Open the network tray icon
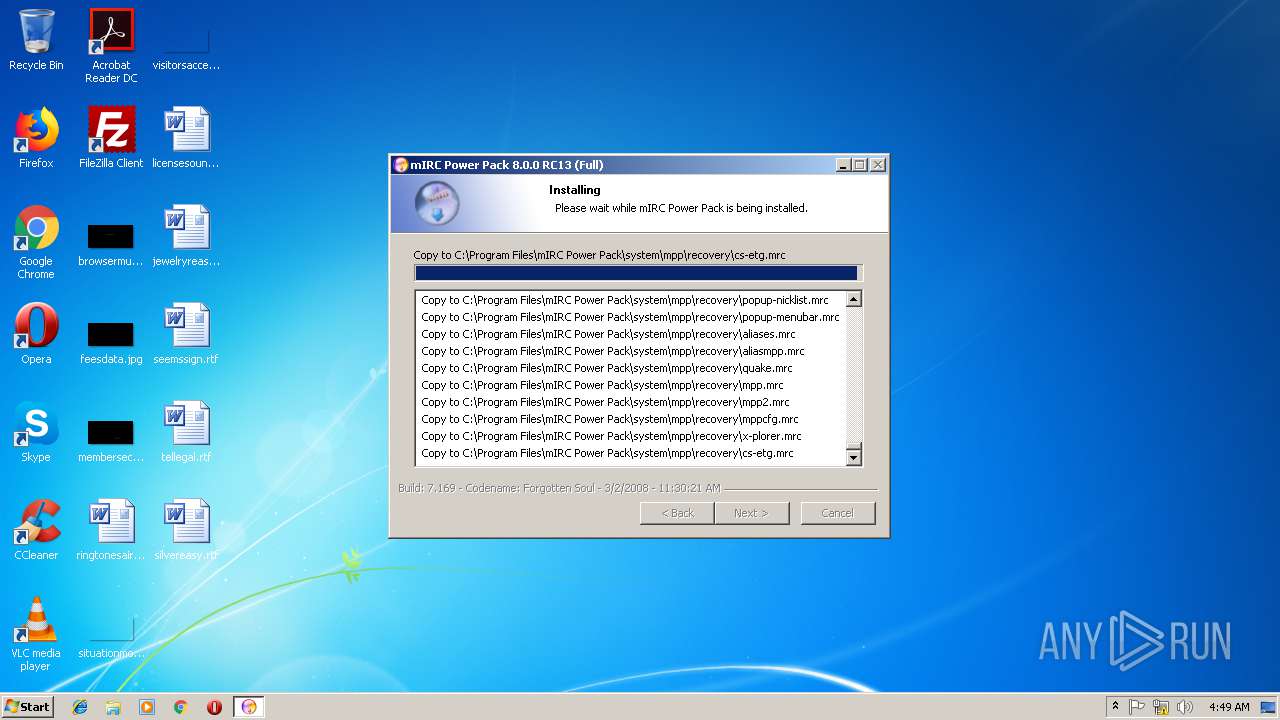 coord(1161,707)
